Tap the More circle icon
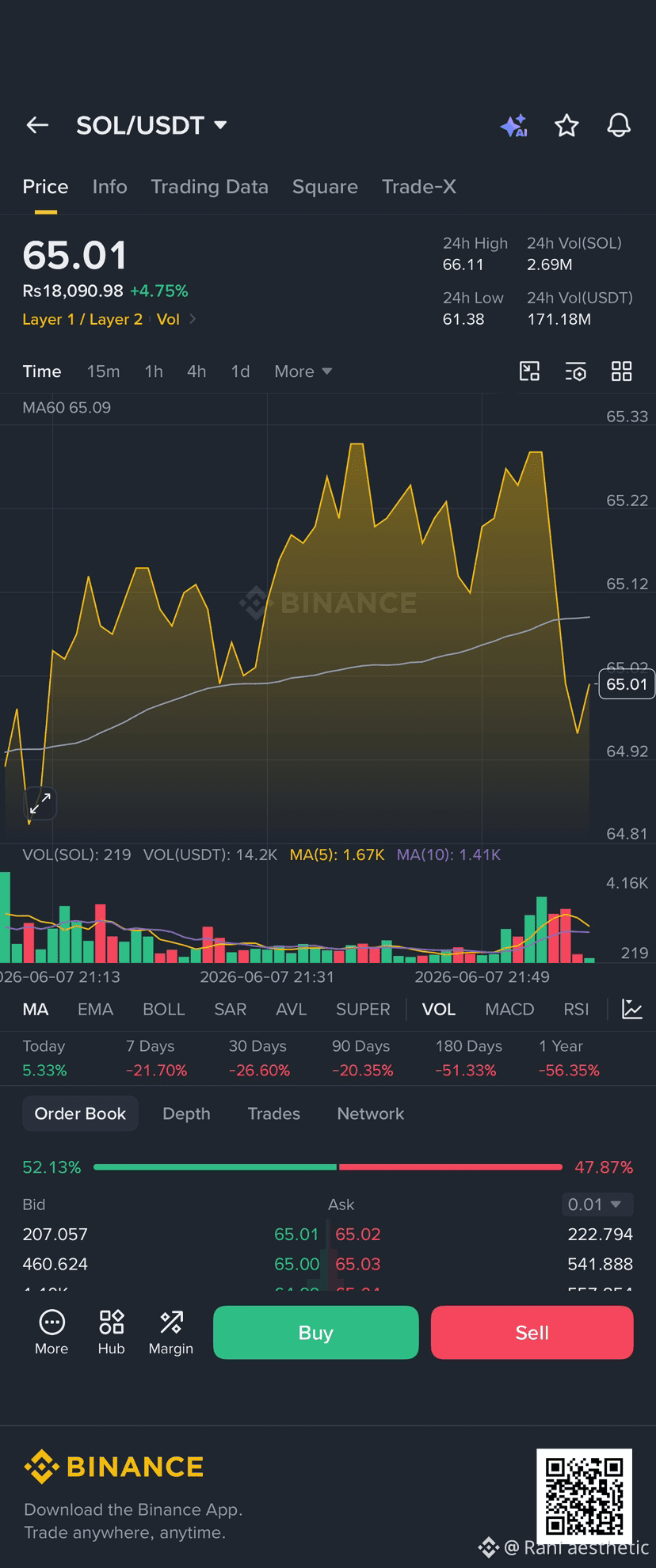Screen dimensions: 656x1568 tap(51, 1333)
